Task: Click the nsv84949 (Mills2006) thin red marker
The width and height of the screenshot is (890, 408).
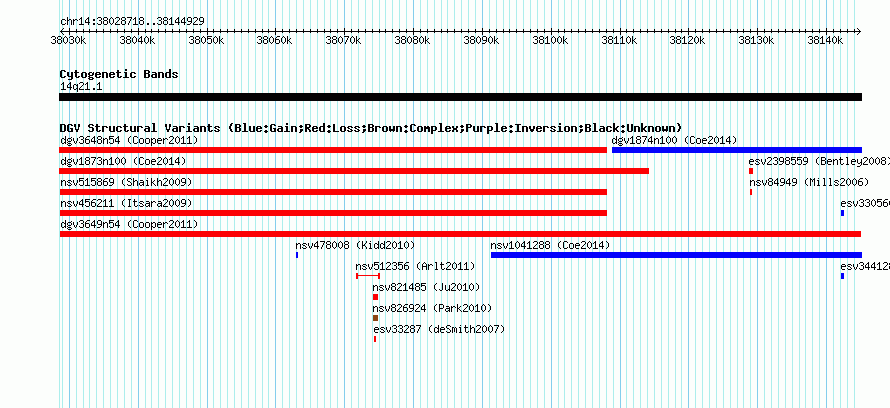Action: pos(751,192)
